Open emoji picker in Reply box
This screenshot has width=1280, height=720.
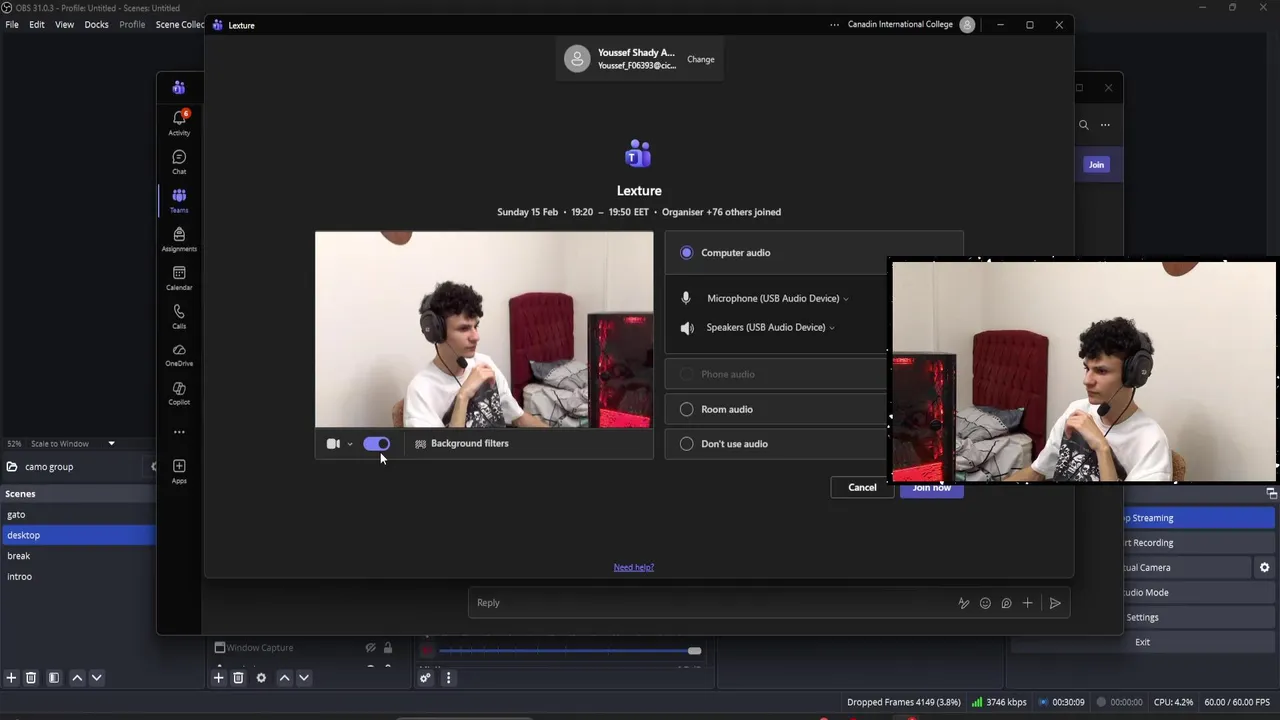pyautogui.click(x=985, y=603)
